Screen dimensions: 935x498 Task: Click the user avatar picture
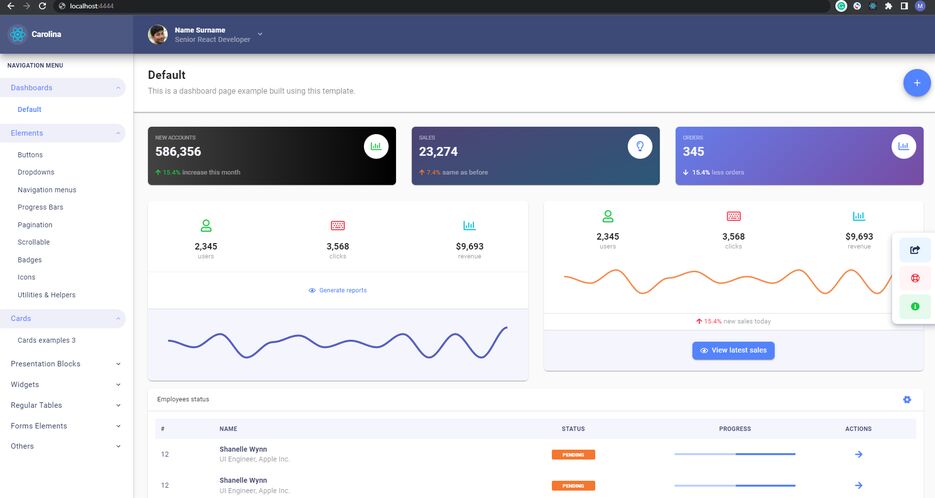pyautogui.click(x=158, y=35)
